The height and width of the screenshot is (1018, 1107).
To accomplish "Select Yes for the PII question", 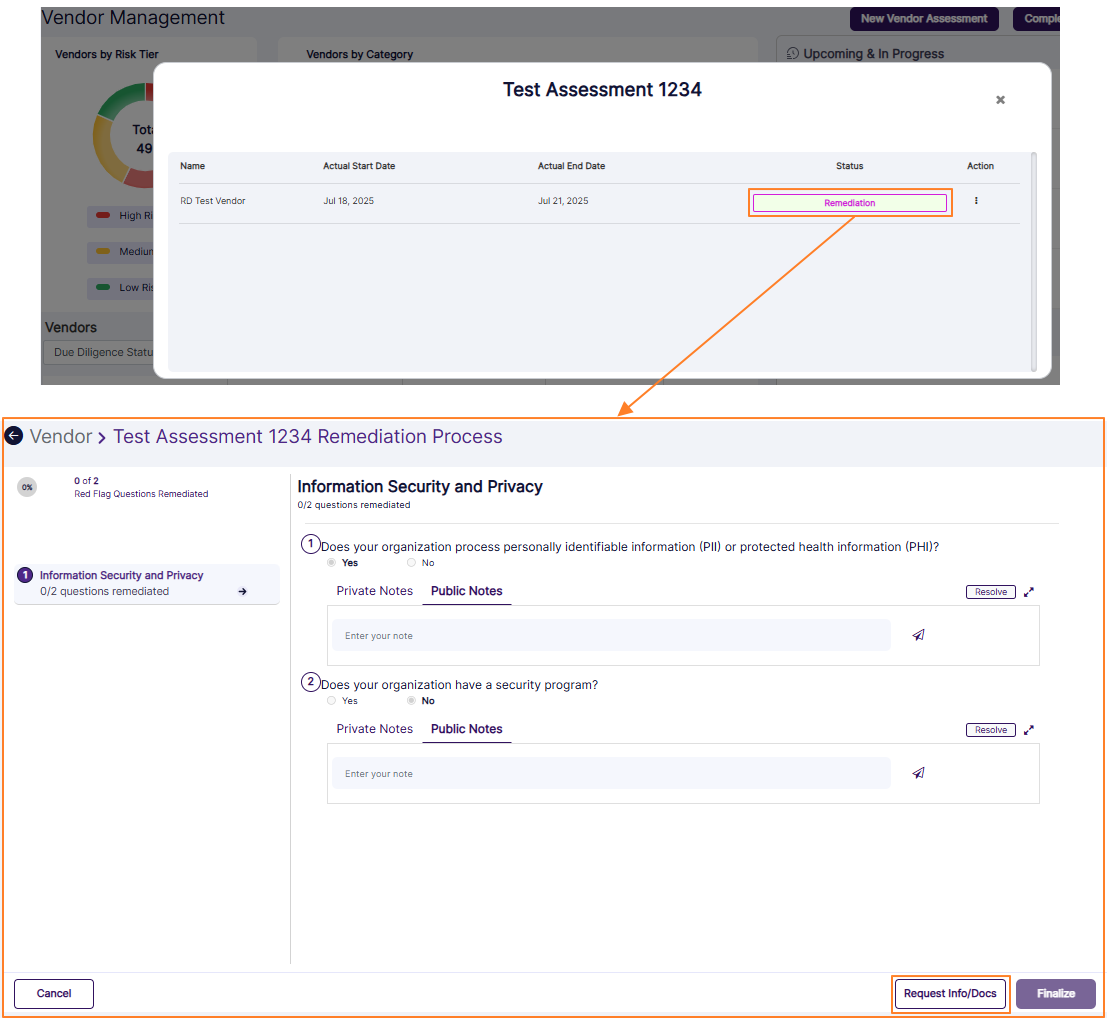I will (x=331, y=562).
